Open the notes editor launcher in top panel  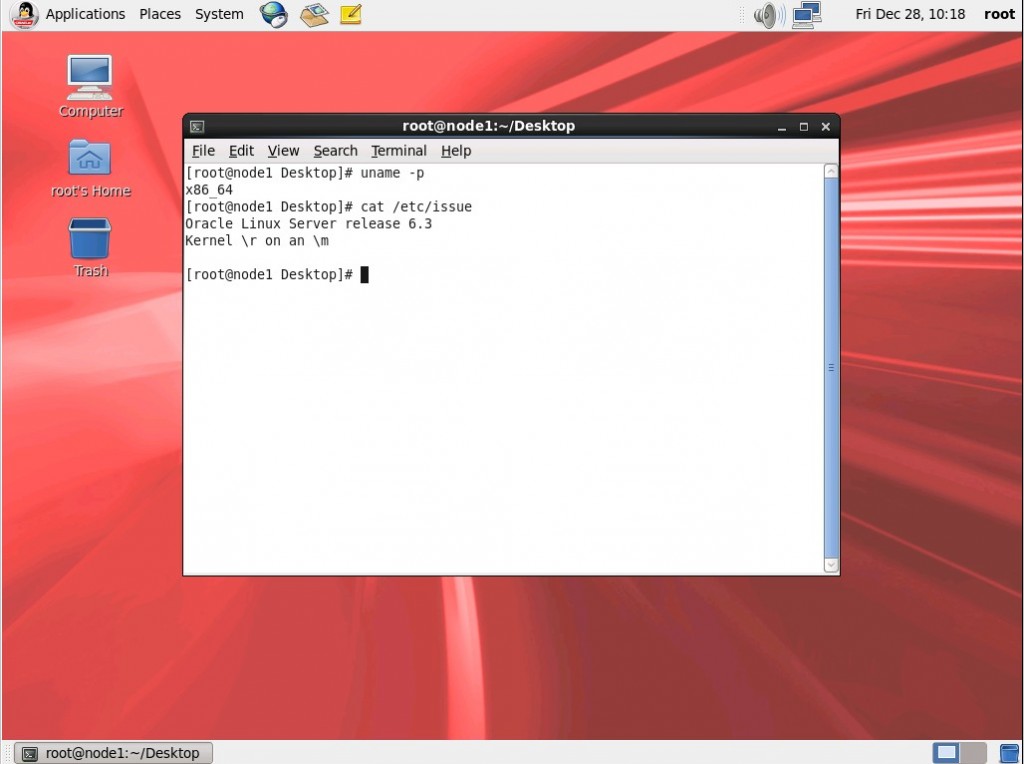pyautogui.click(x=350, y=14)
